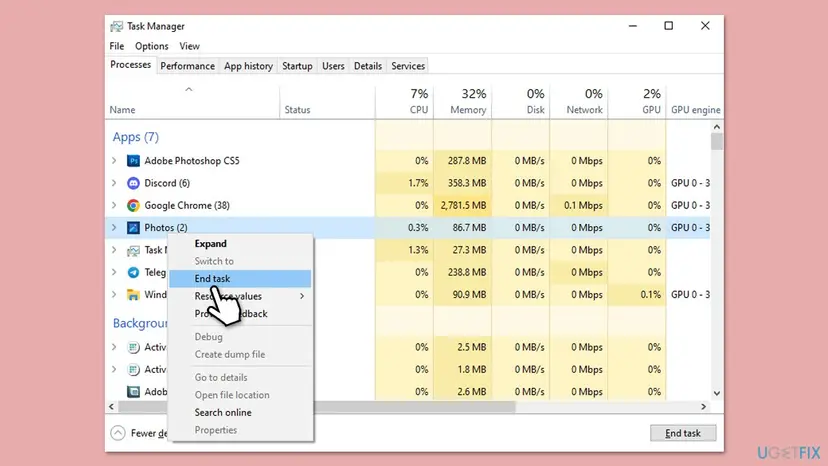Sort by the Status column header
Viewport: 828px width, 466px height.
coord(327,101)
